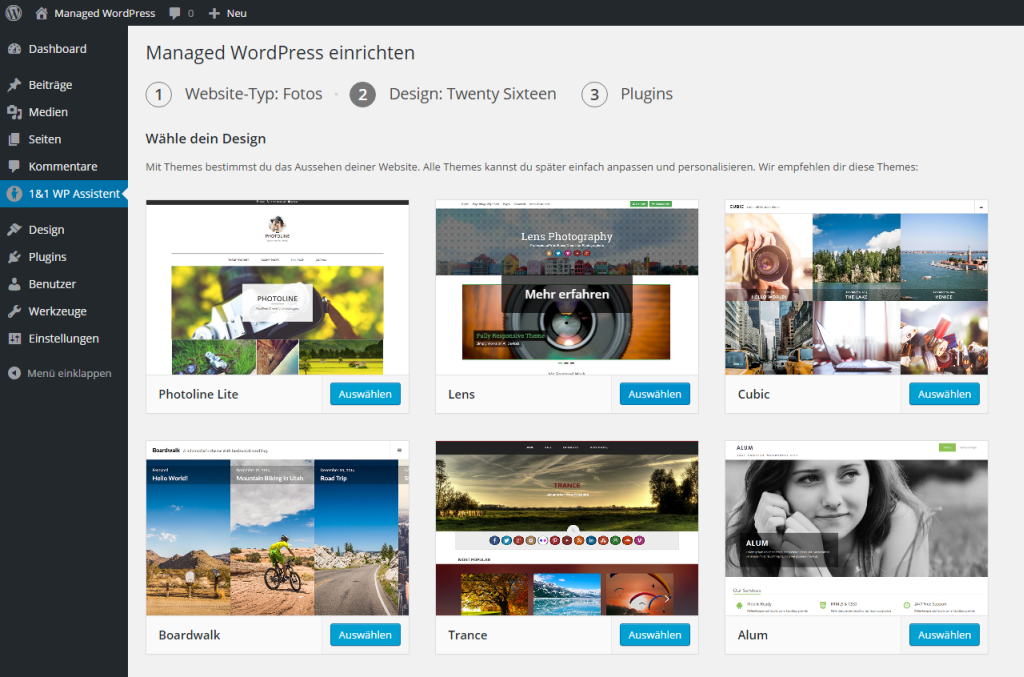Screen dimensions: 1024x677
Task: Choose Auswählen for Alum theme
Action: pos(944,635)
